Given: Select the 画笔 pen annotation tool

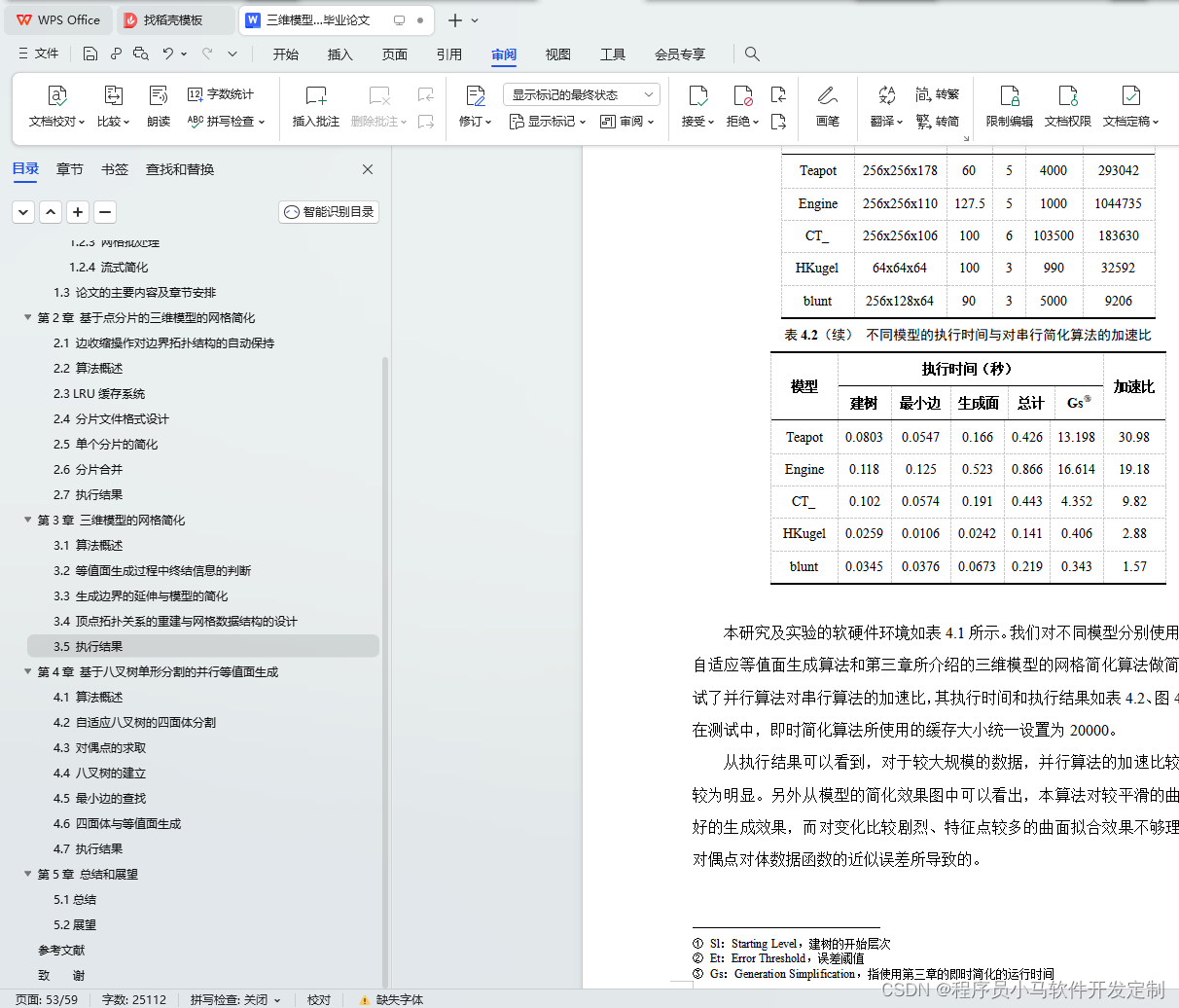Looking at the screenshot, I should click(x=828, y=107).
